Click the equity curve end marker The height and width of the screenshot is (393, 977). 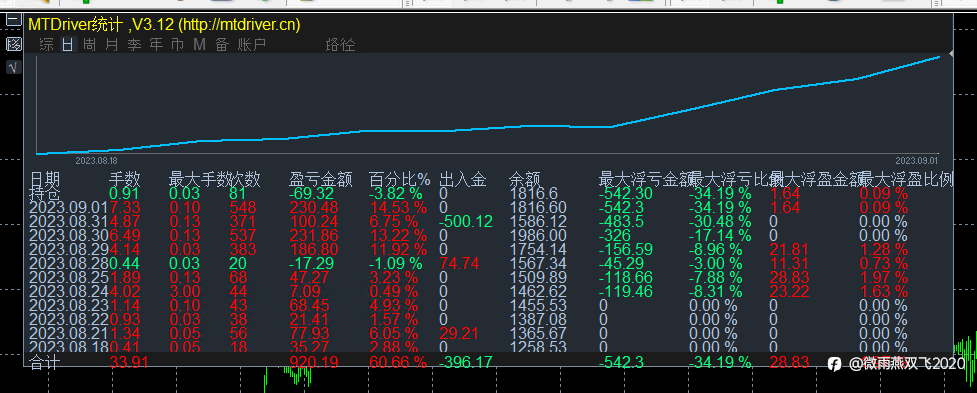point(951,55)
